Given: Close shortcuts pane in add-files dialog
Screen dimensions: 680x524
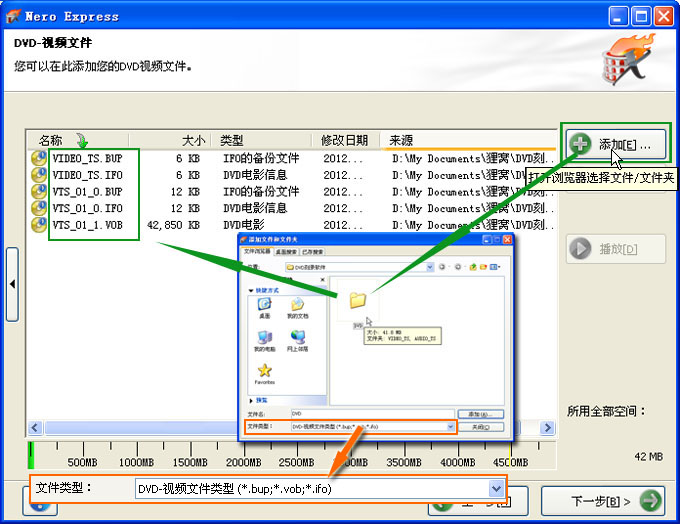Looking at the screenshot, I should click(322, 280).
